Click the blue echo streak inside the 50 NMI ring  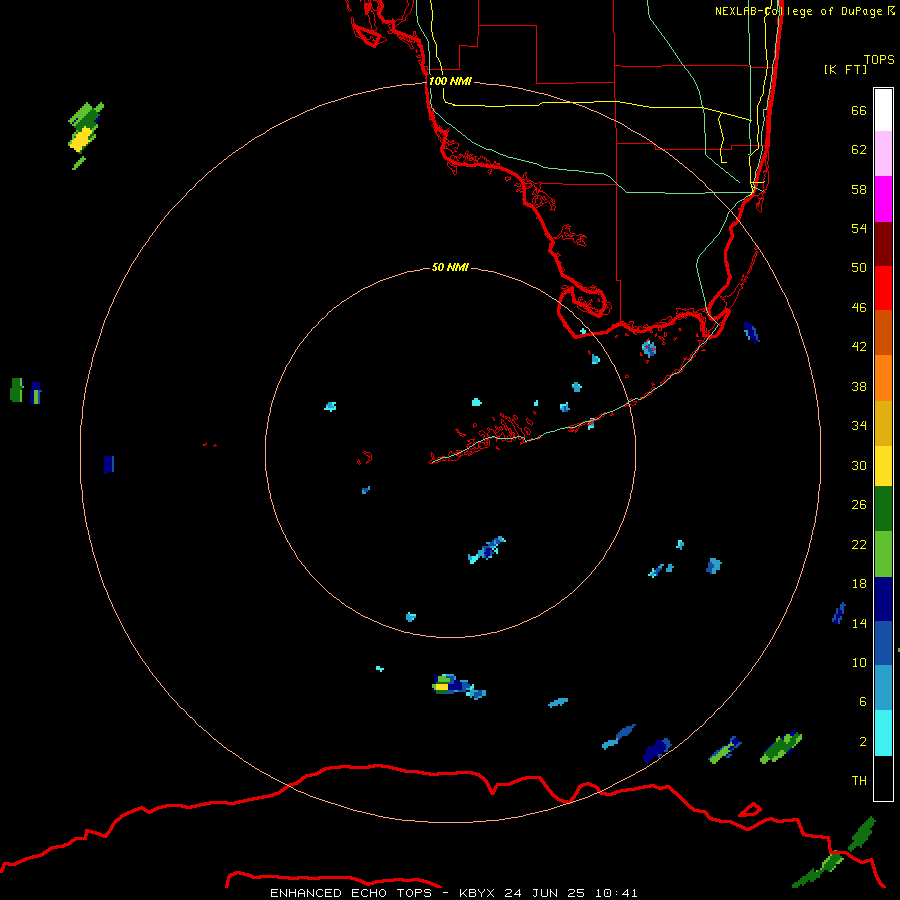pos(487,549)
